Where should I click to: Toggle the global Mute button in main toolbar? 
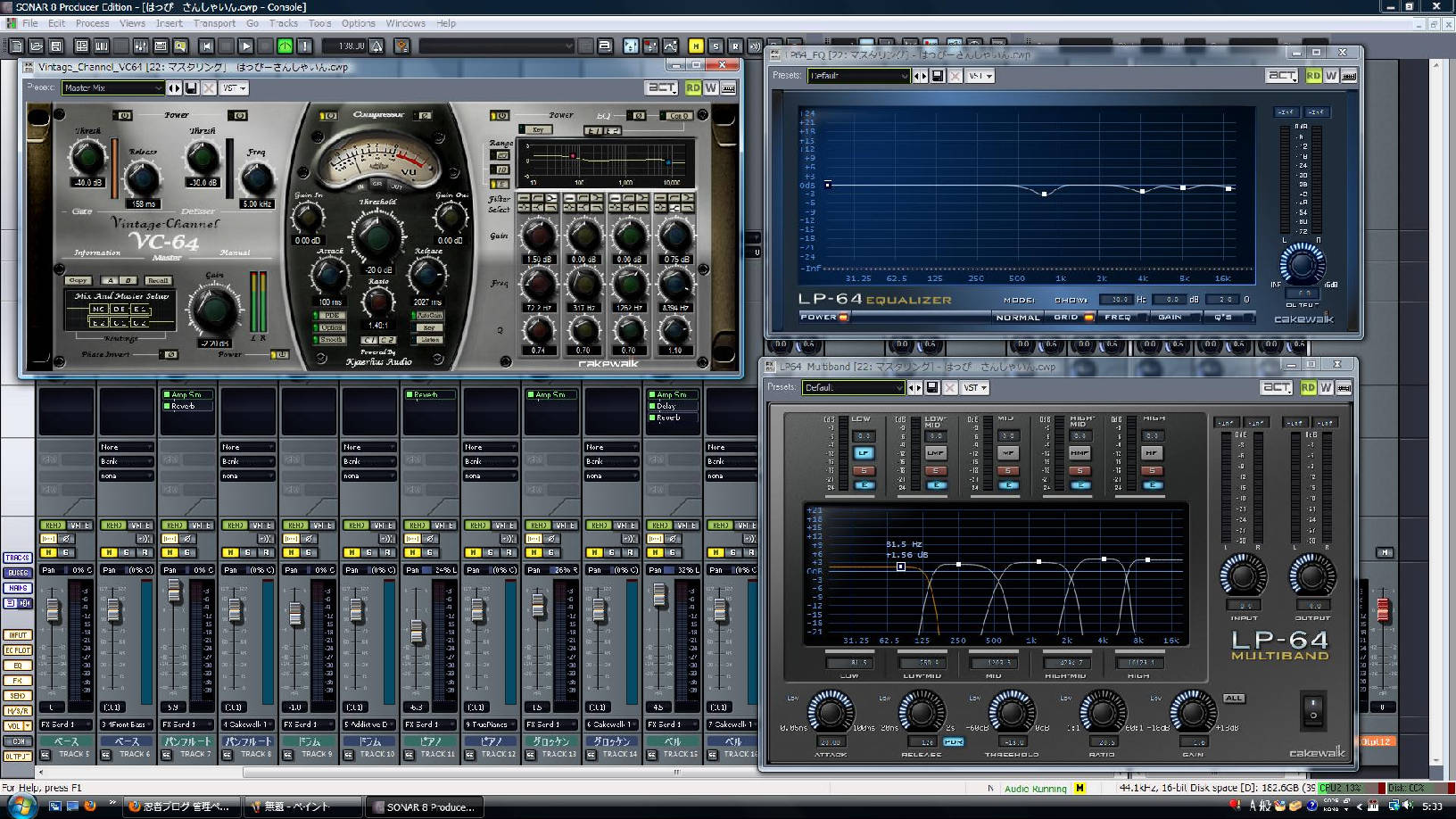point(696,45)
